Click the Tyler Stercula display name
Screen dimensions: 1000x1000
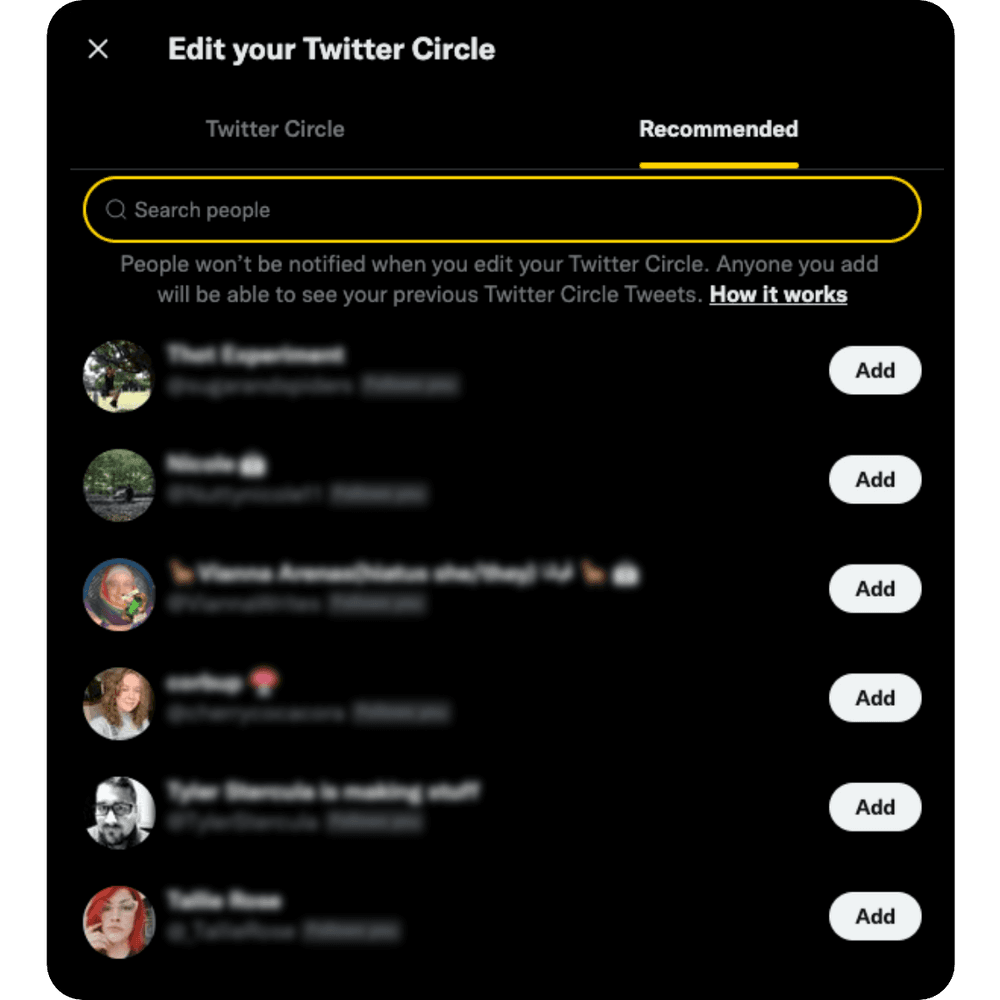322,793
